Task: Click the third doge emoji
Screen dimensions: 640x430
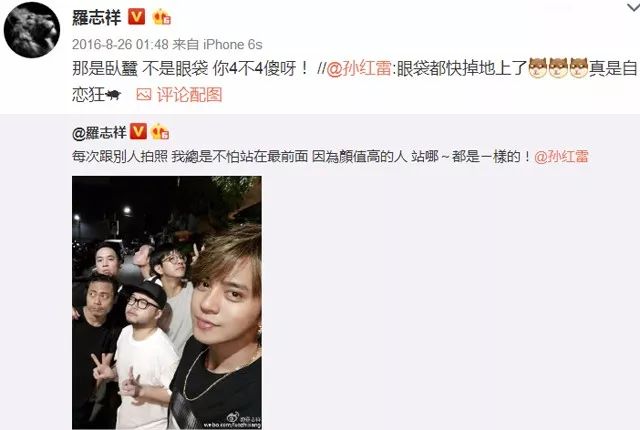Action: tap(578, 68)
